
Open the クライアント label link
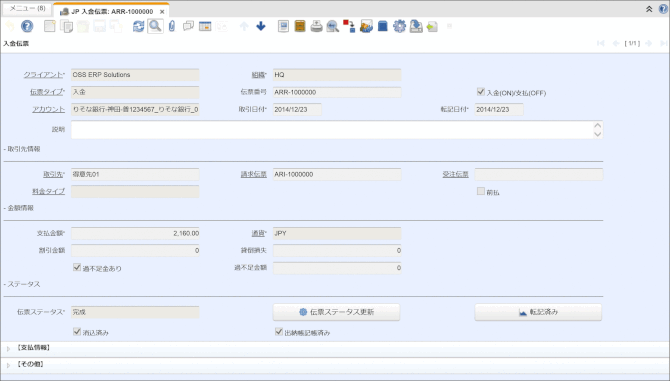(43, 75)
